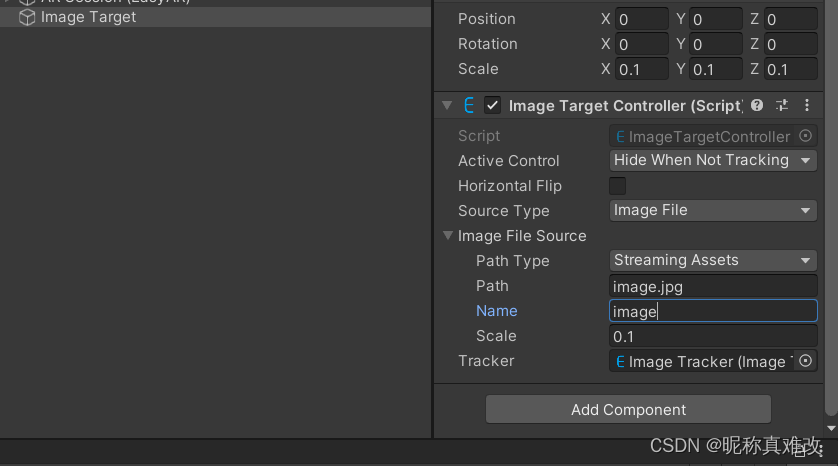Open the component presets icon
Image resolution: width=838 pixels, height=466 pixels.
click(x=782, y=105)
